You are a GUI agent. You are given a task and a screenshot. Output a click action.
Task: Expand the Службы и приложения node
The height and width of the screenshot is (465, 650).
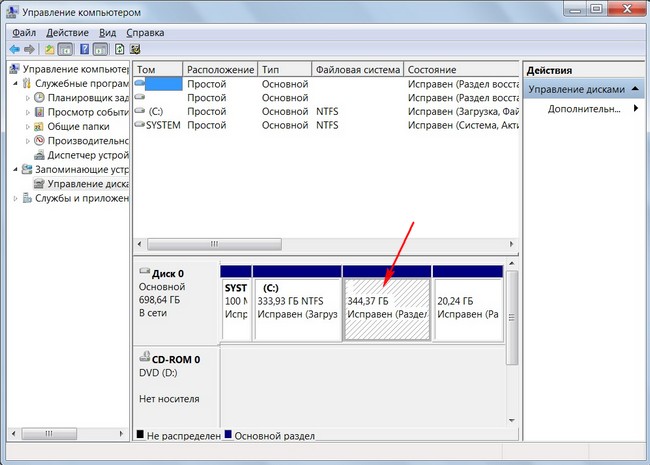(15, 199)
